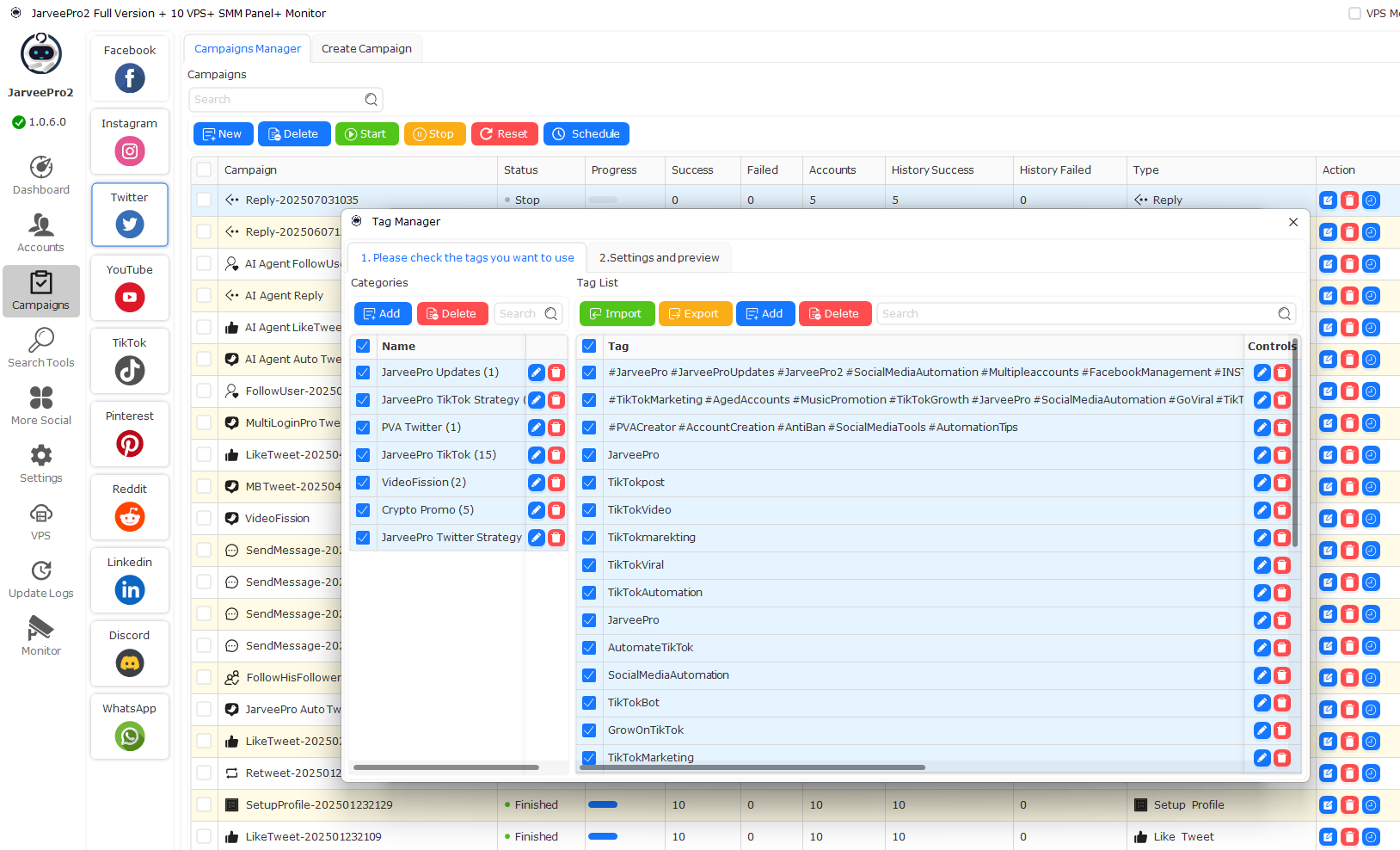Open Update Logs in the sidebar
The width and height of the screenshot is (1400, 850).
pos(41,579)
